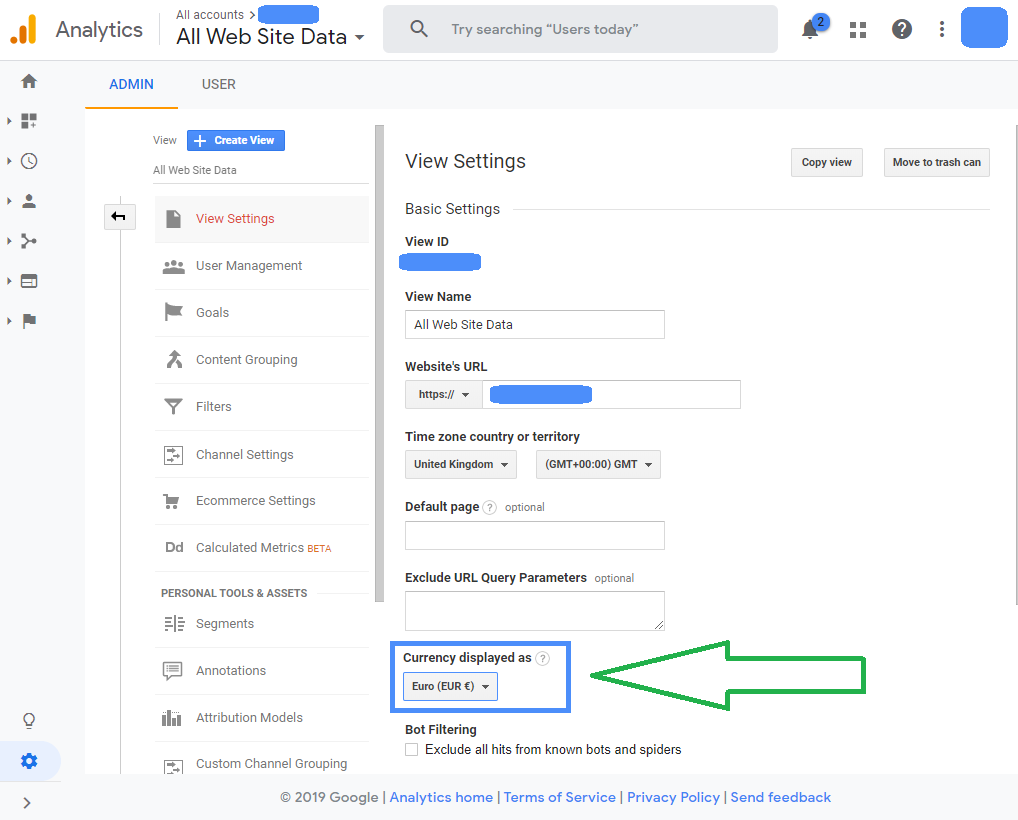Click the search magnifier icon
1018x820 pixels.
(x=419, y=29)
